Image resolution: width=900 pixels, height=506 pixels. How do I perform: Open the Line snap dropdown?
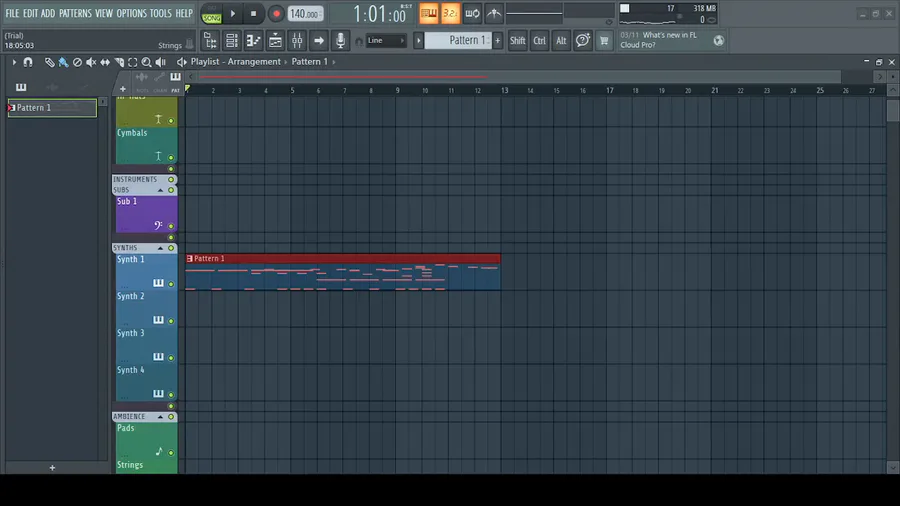click(x=386, y=41)
